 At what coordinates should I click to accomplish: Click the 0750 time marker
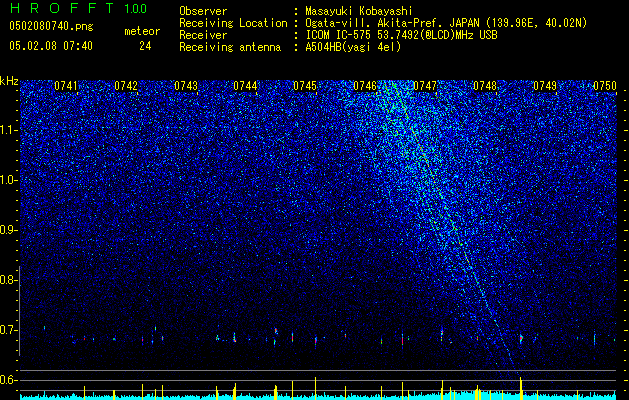tap(605, 86)
